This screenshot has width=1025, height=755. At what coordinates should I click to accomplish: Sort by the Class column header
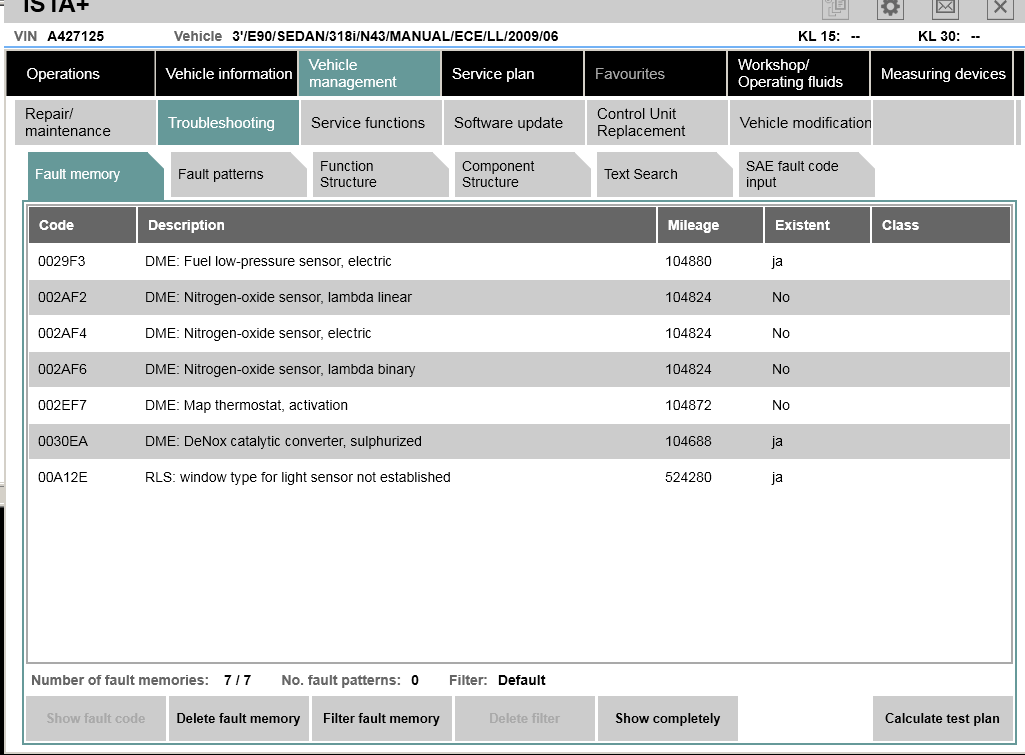click(x=941, y=225)
